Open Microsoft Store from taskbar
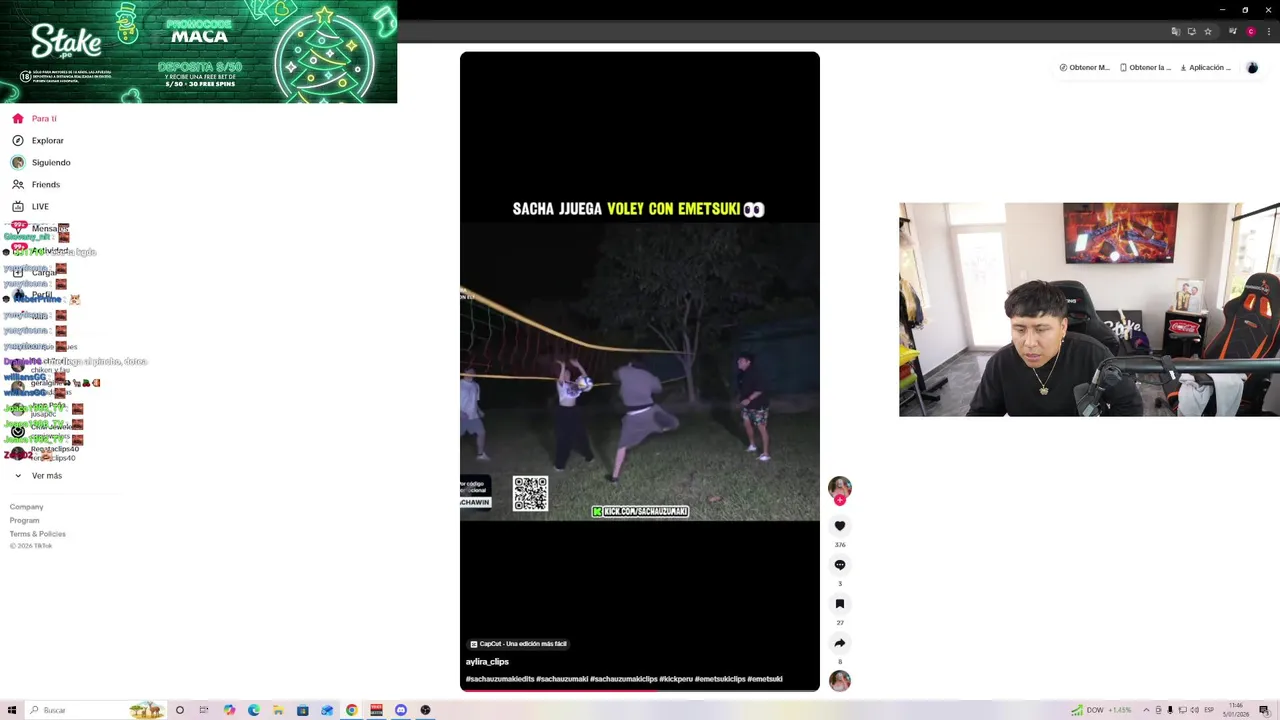 (303, 710)
